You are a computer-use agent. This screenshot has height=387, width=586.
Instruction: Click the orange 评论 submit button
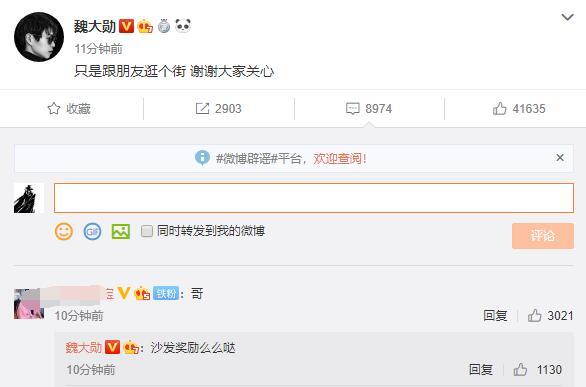click(543, 236)
